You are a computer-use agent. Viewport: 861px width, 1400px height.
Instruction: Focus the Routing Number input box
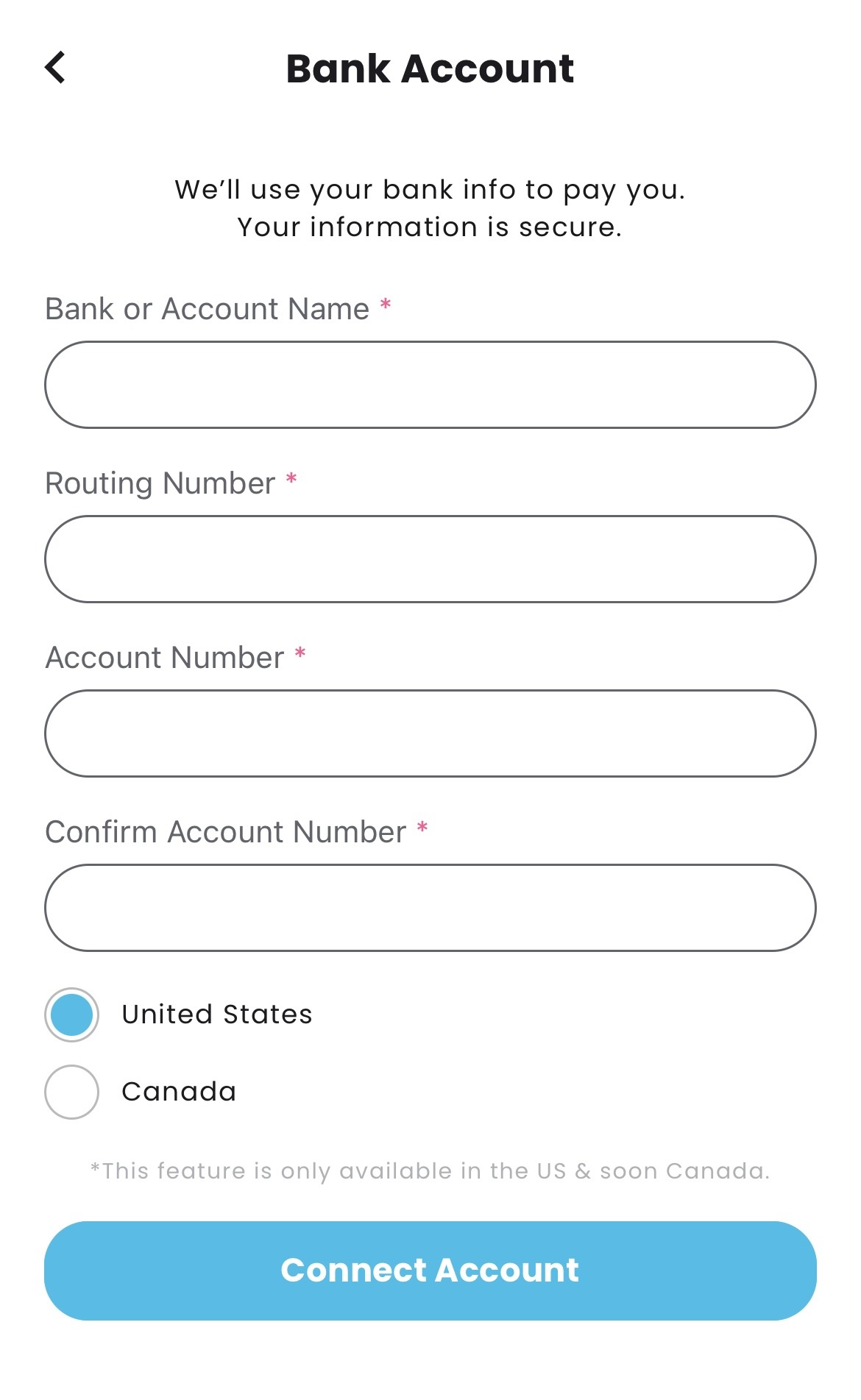[430, 559]
